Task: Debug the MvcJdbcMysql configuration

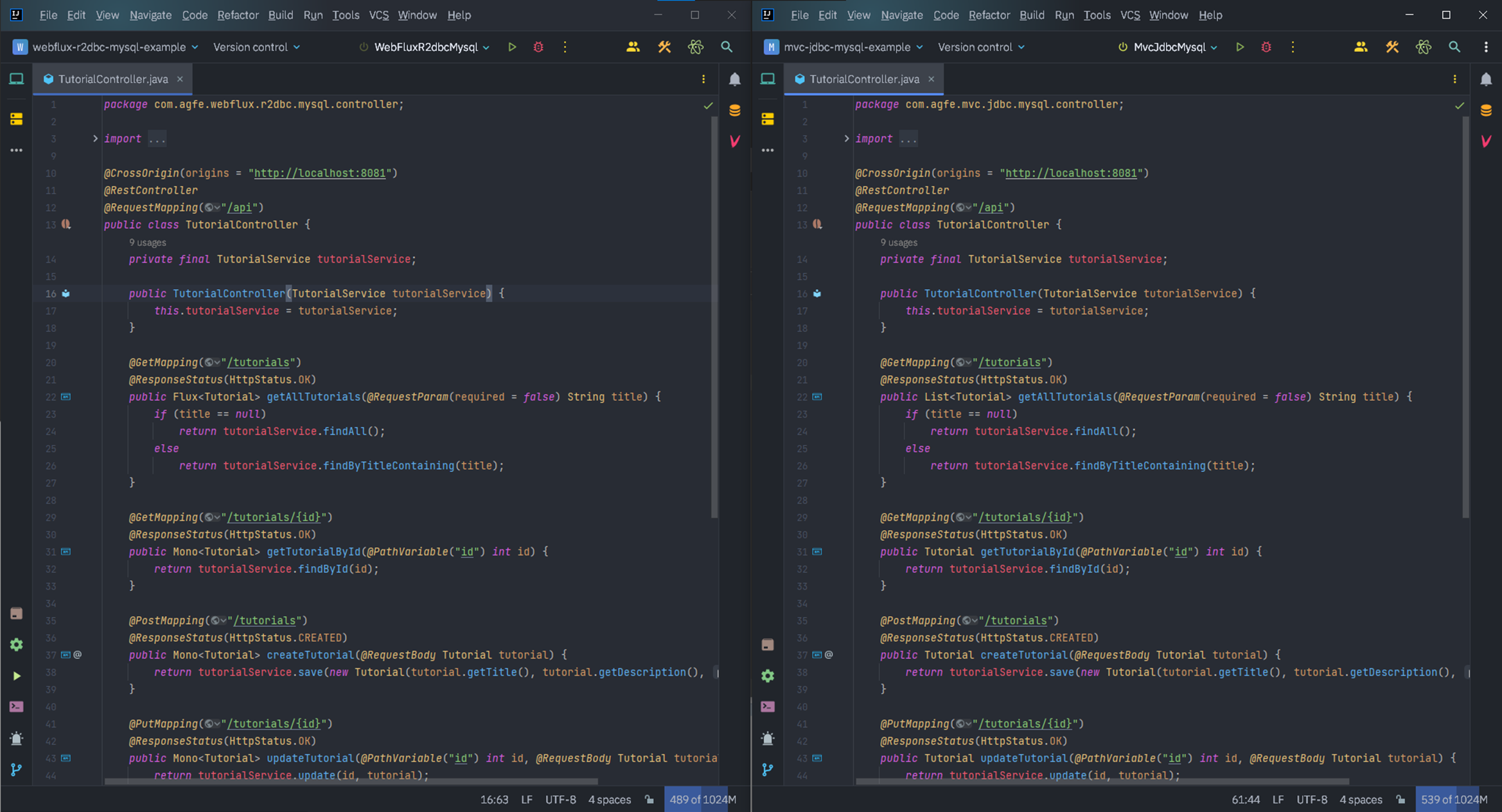Action: (1266, 47)
